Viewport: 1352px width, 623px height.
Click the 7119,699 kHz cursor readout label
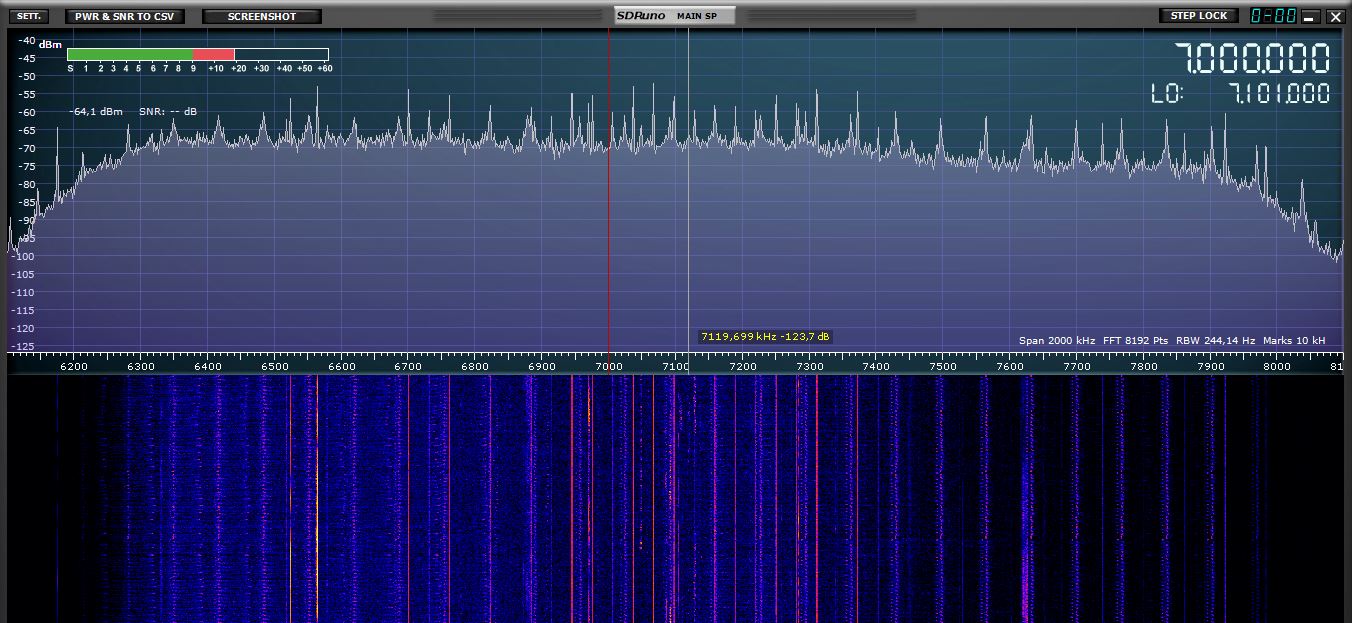765,337
